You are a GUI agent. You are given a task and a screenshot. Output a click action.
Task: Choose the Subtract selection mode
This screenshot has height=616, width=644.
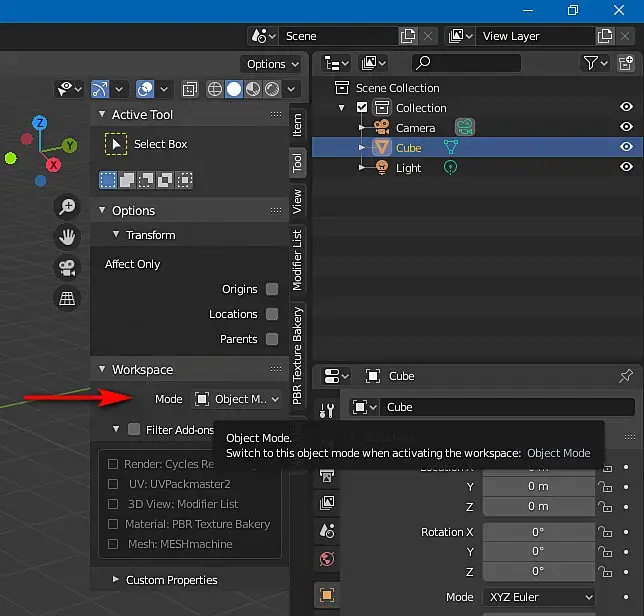pyautogui.click(x=146, y=180)
